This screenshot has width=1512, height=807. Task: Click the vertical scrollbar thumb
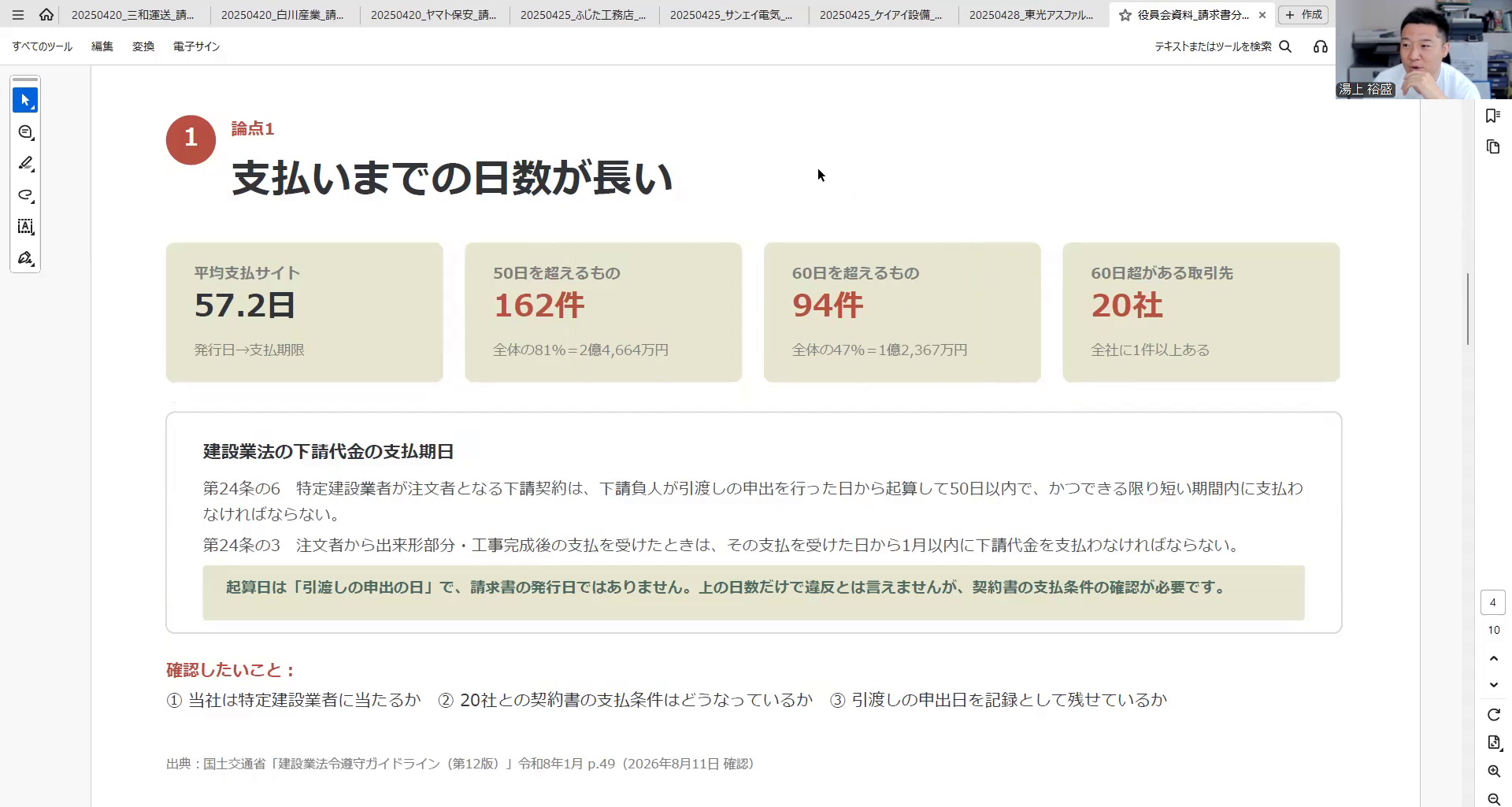(x=1468, y=309)
